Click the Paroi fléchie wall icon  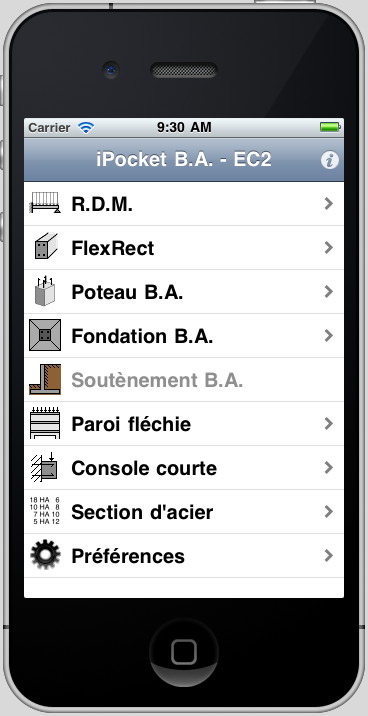(45, 423)
